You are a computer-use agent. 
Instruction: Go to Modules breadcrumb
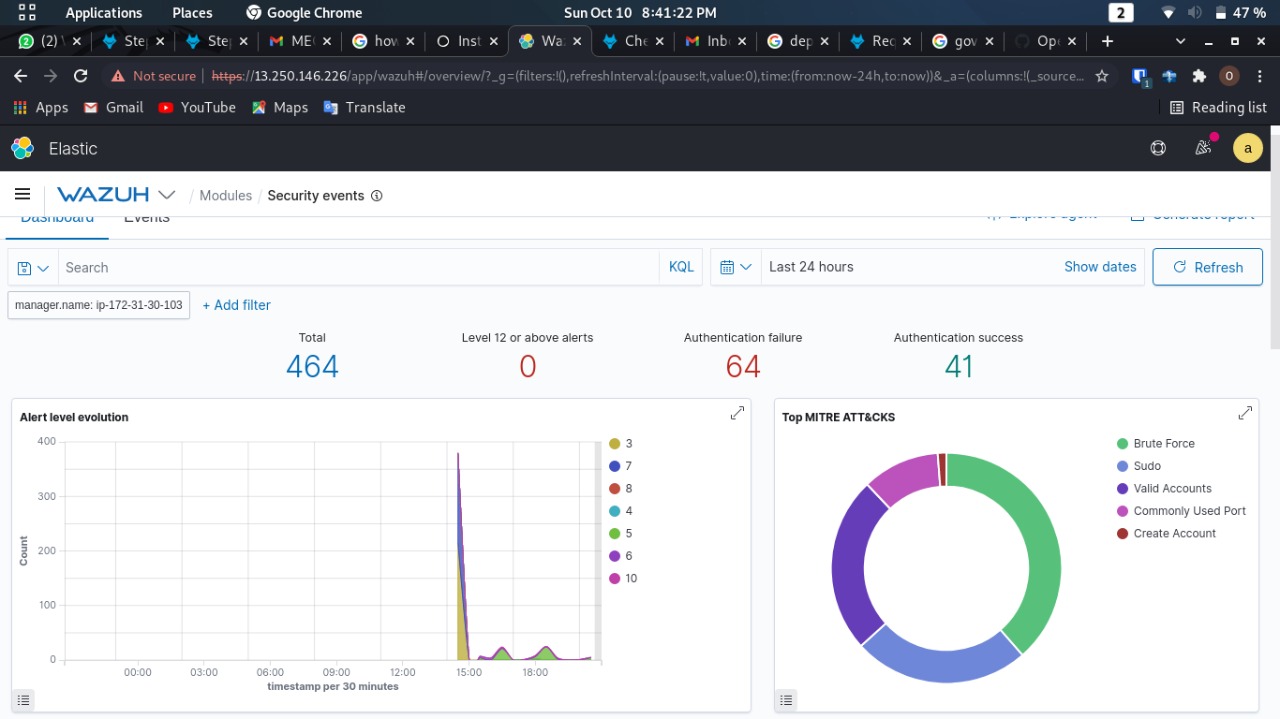pos(226,195)
